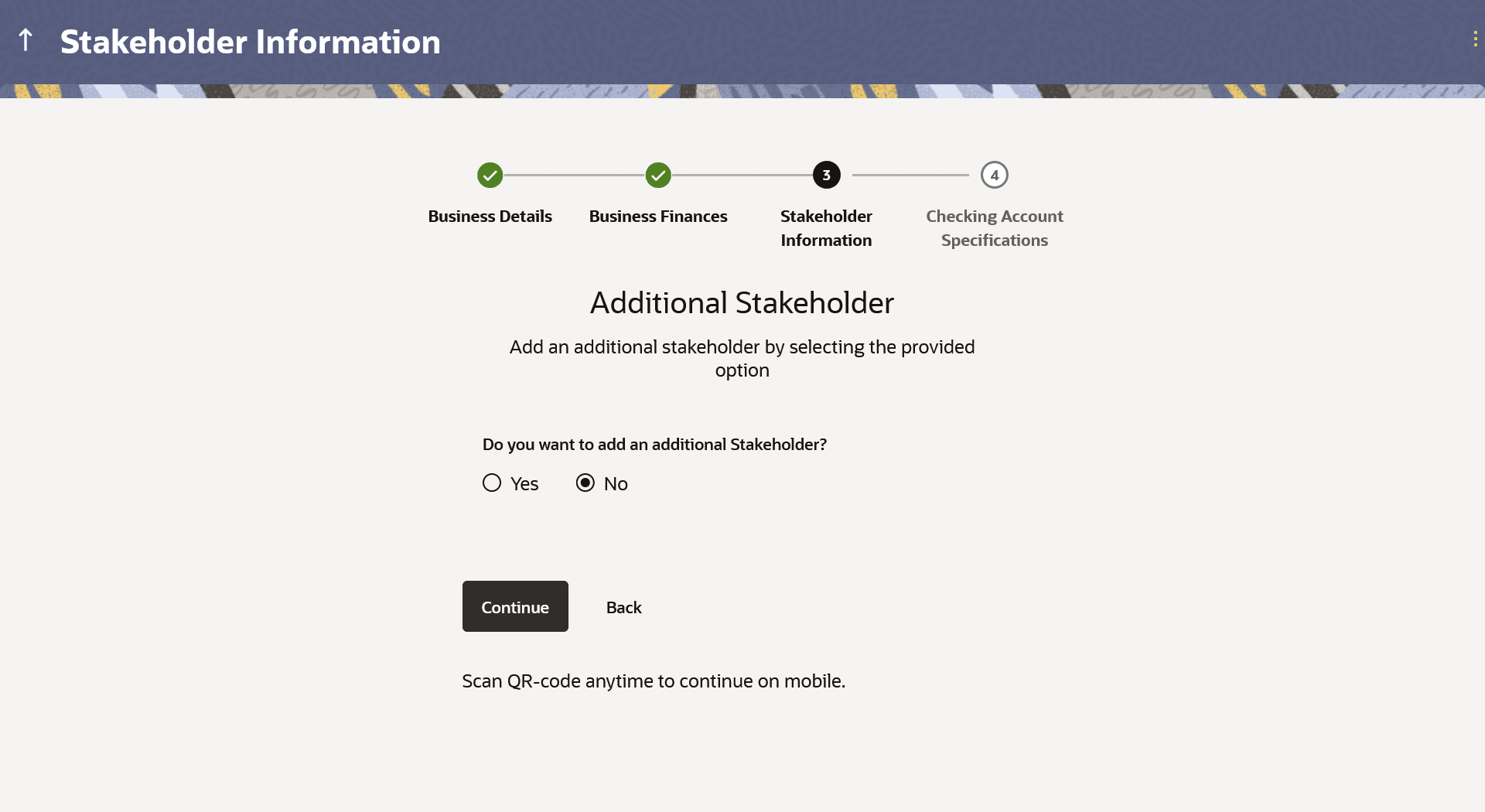The height and width of the screenshot is (812, 1485).
Task: Click the Additional Stakeholder heading
Action: 742,303
